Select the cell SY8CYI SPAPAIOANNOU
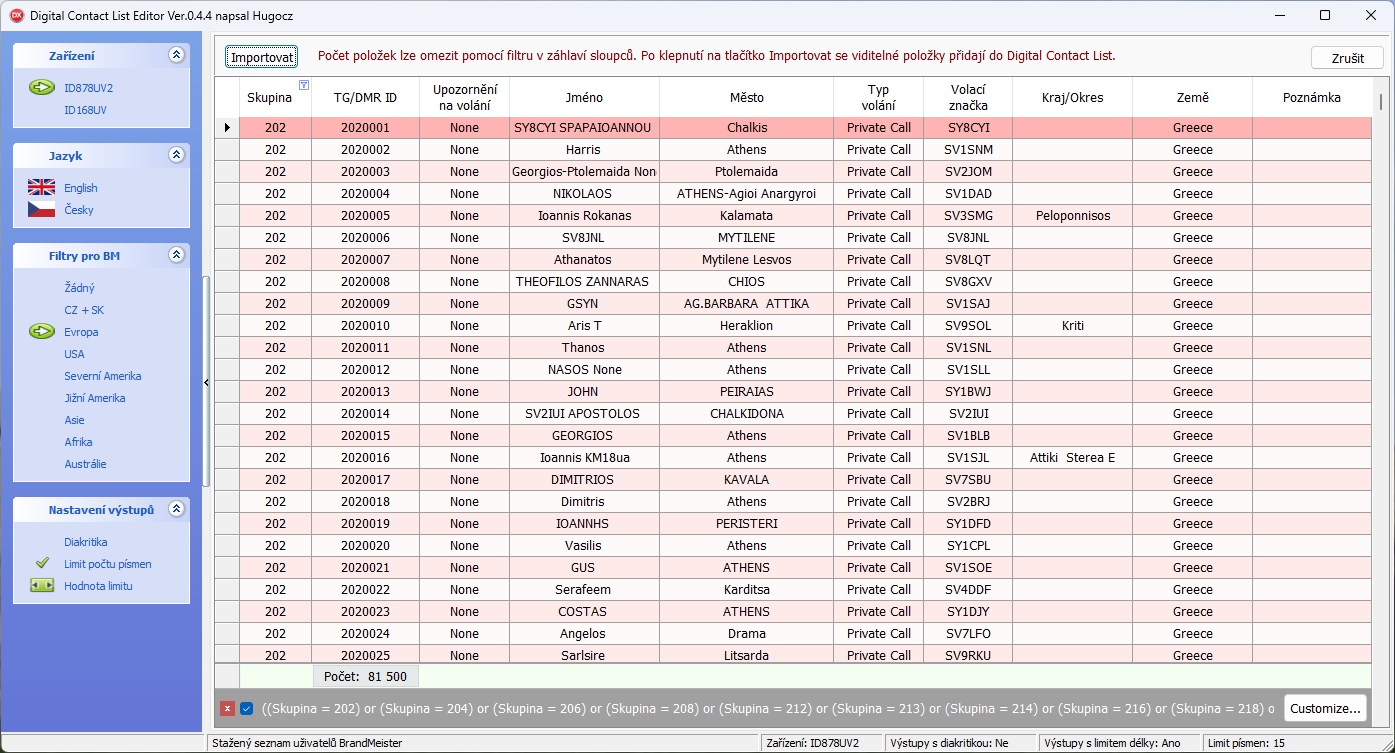Screen dimensions: 1395x753 tap(582, 127)
